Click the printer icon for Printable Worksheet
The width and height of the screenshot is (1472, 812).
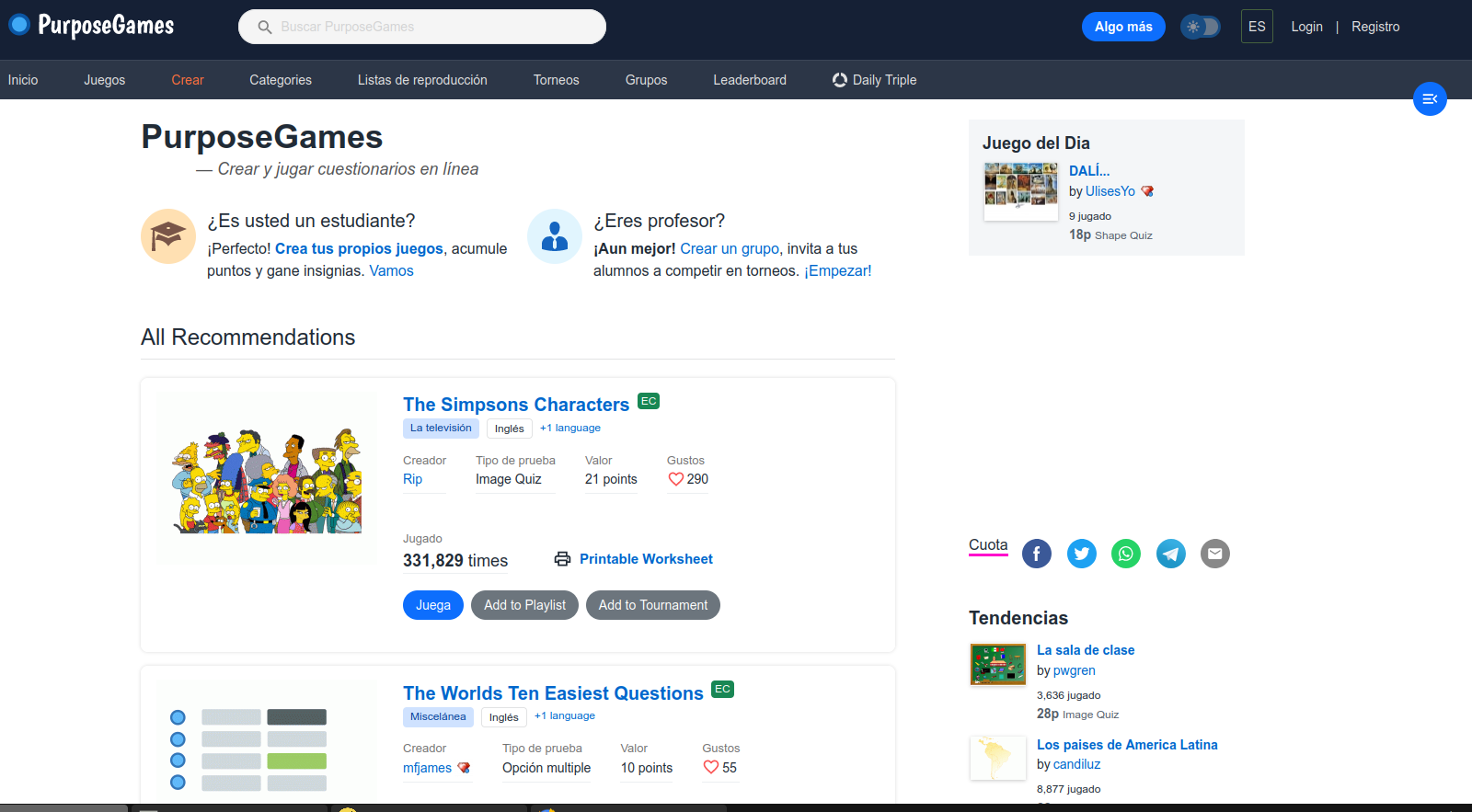562,559
